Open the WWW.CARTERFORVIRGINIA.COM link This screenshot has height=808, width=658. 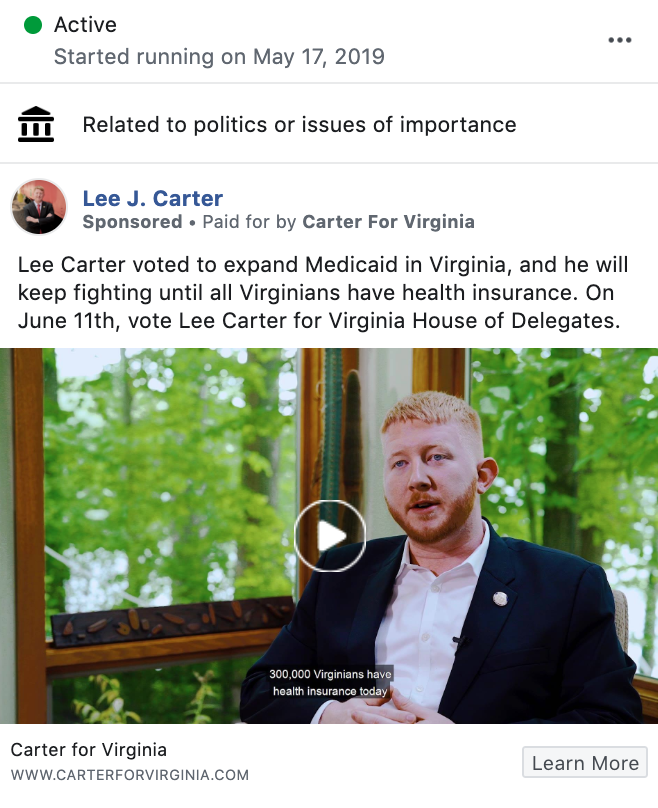pyautogui.click(x=130, y=775)
